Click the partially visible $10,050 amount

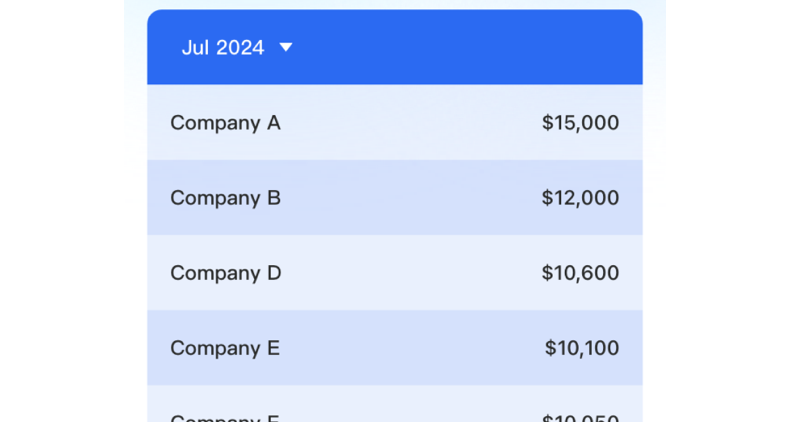click(580, 417)
